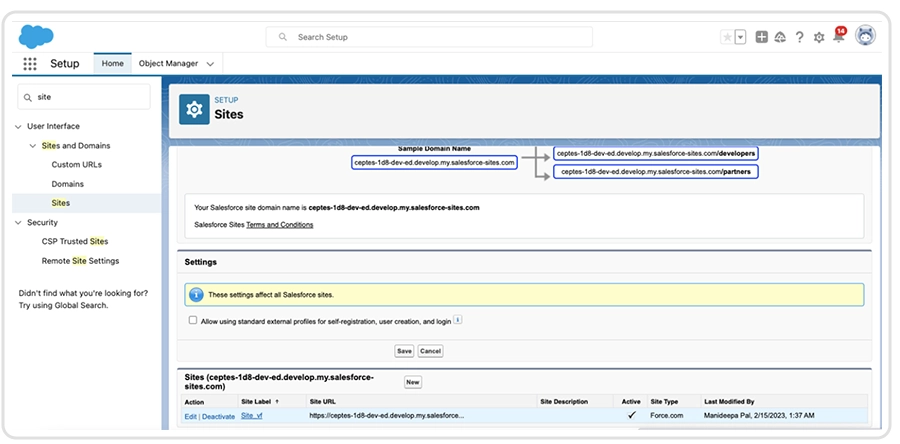900x444 pixels.
Task: Open the App Launcher grid icon
Action: (x=30, y=64)
